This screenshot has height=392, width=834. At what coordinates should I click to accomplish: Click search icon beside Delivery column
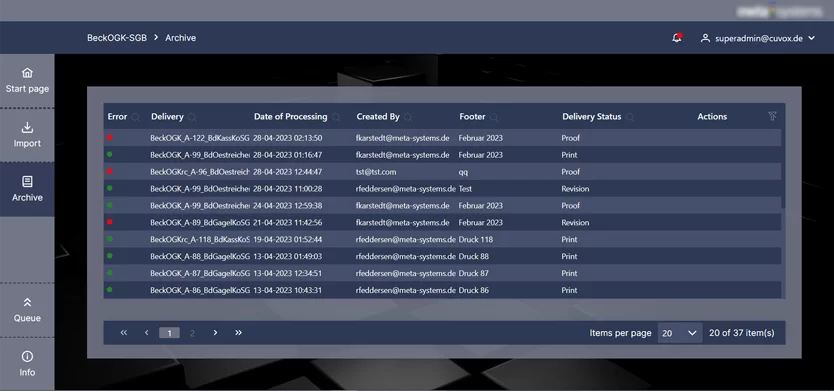pyautogui.click(x=192, y=117)
